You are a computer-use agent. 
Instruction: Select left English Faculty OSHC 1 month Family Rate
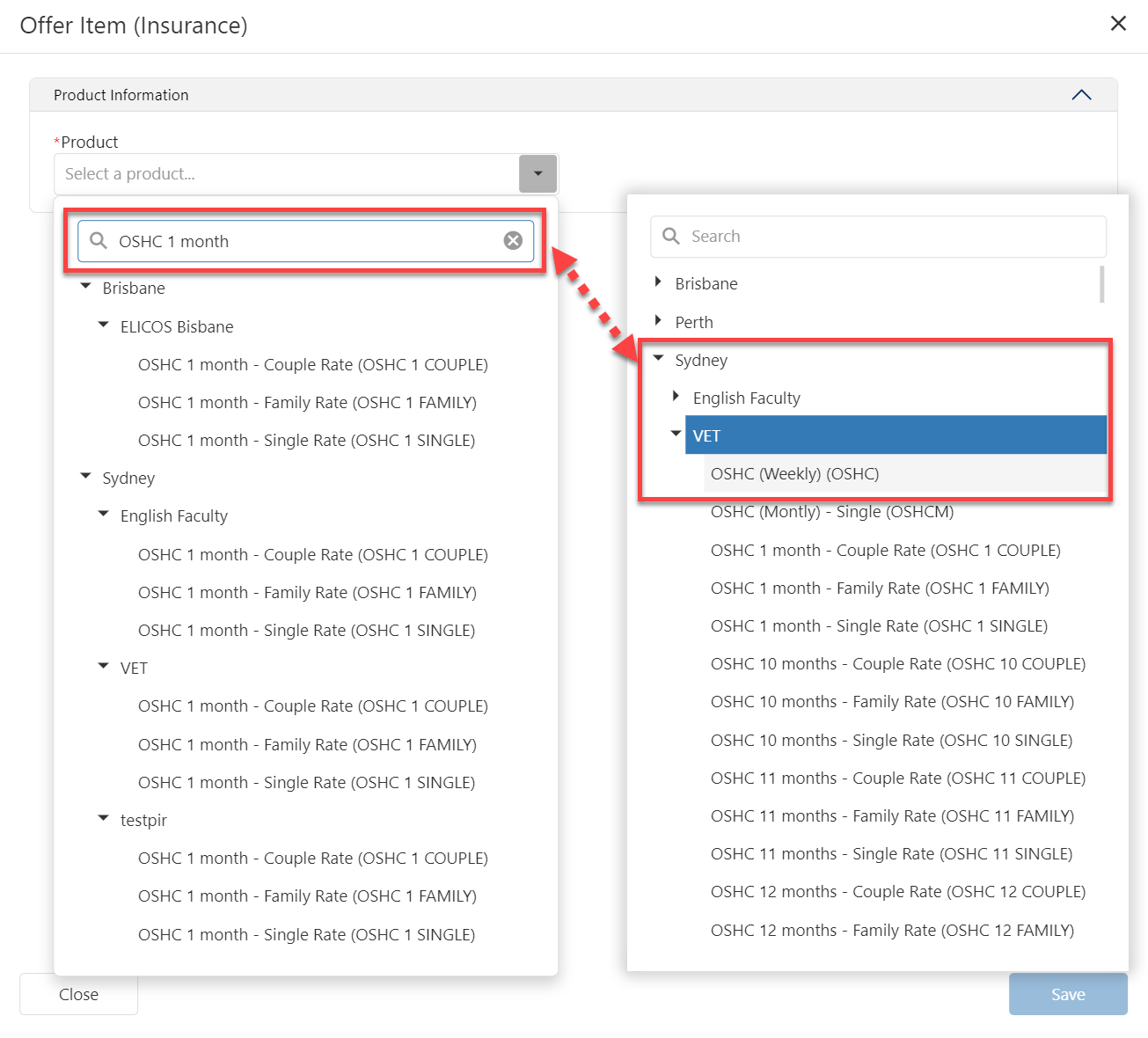307,592
